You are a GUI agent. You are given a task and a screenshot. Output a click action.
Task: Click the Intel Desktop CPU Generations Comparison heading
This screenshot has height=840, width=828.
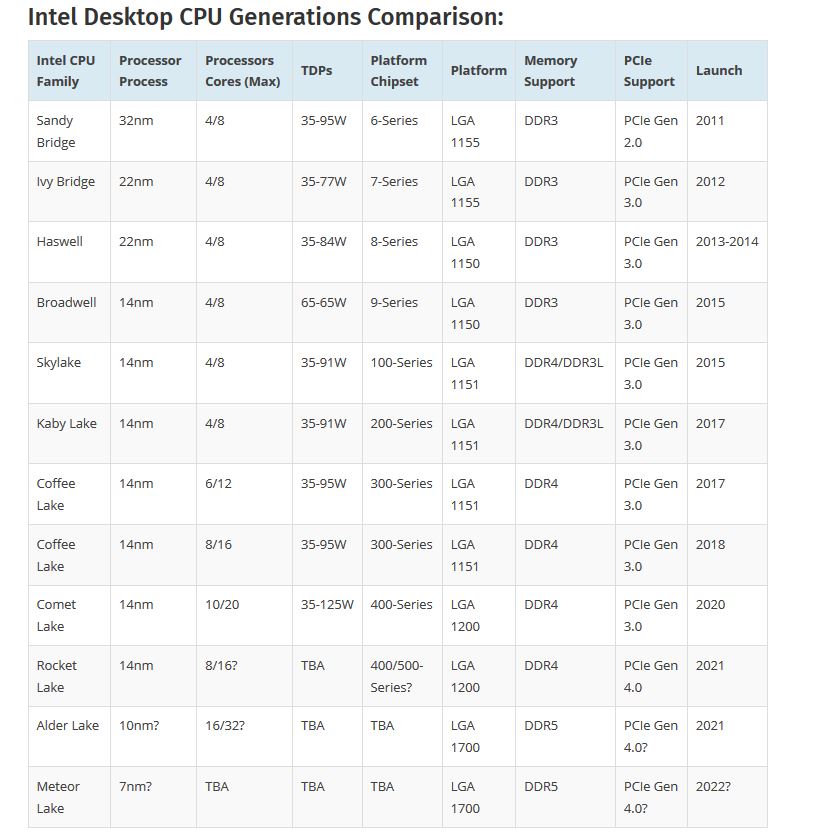[x=265, y=17]
